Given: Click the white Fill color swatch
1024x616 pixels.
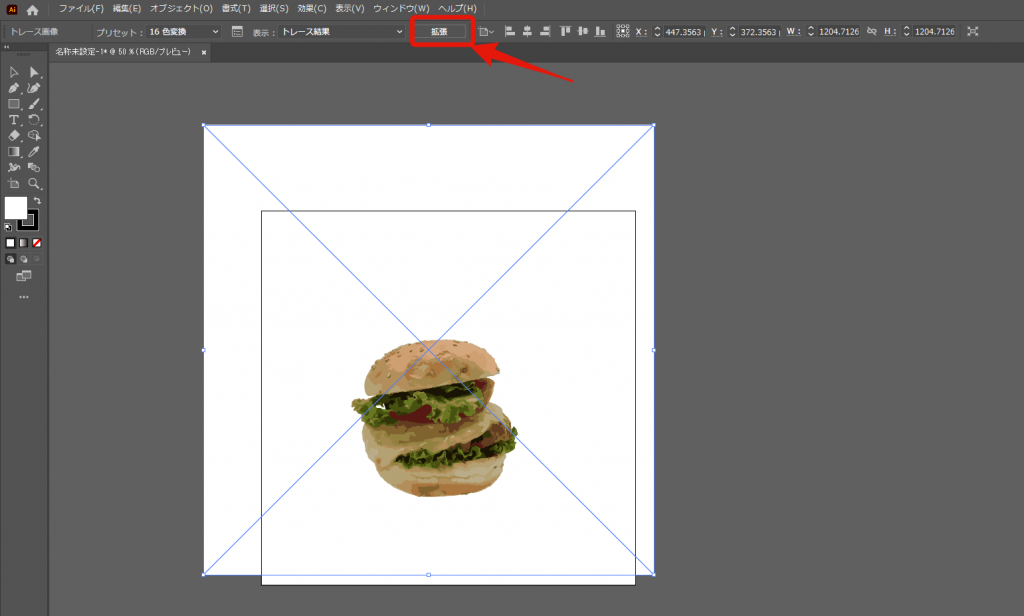Looking at the screenshot, I should pyautogui.click(x=16, y=208).
